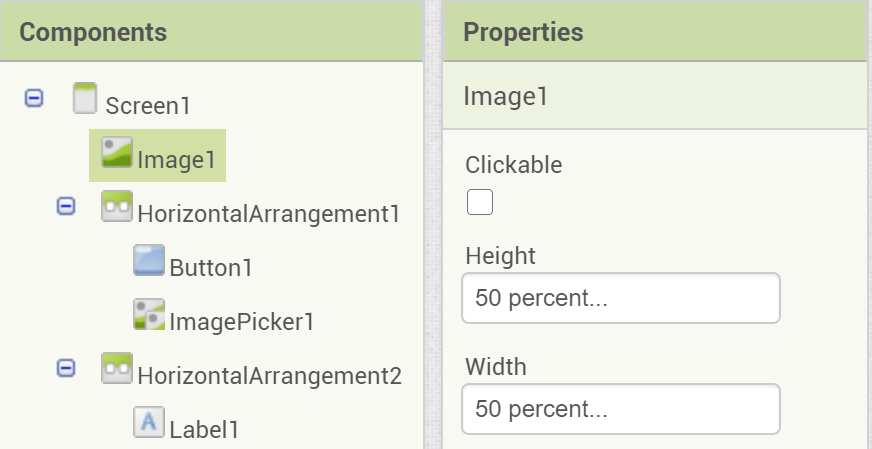Click the Label1 letter A icon

pyautogui.click(x=149, y=423)
